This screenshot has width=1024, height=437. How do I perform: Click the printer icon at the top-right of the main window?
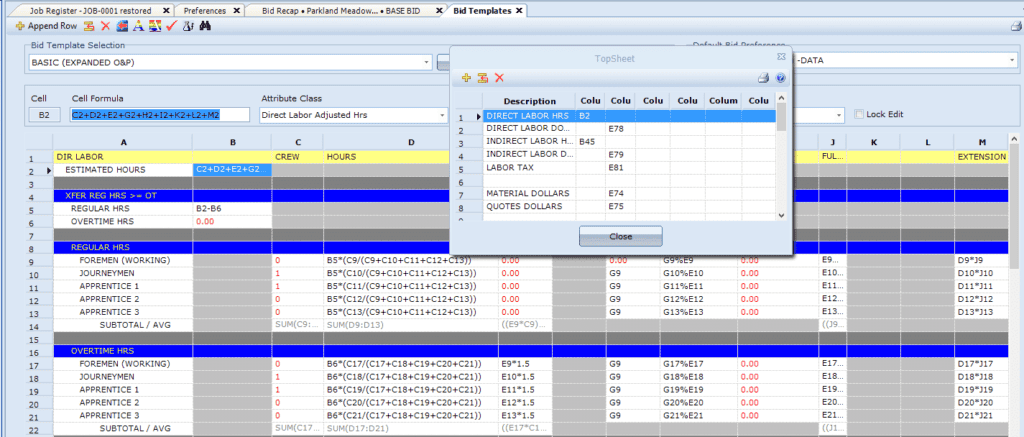[1016, 27]
